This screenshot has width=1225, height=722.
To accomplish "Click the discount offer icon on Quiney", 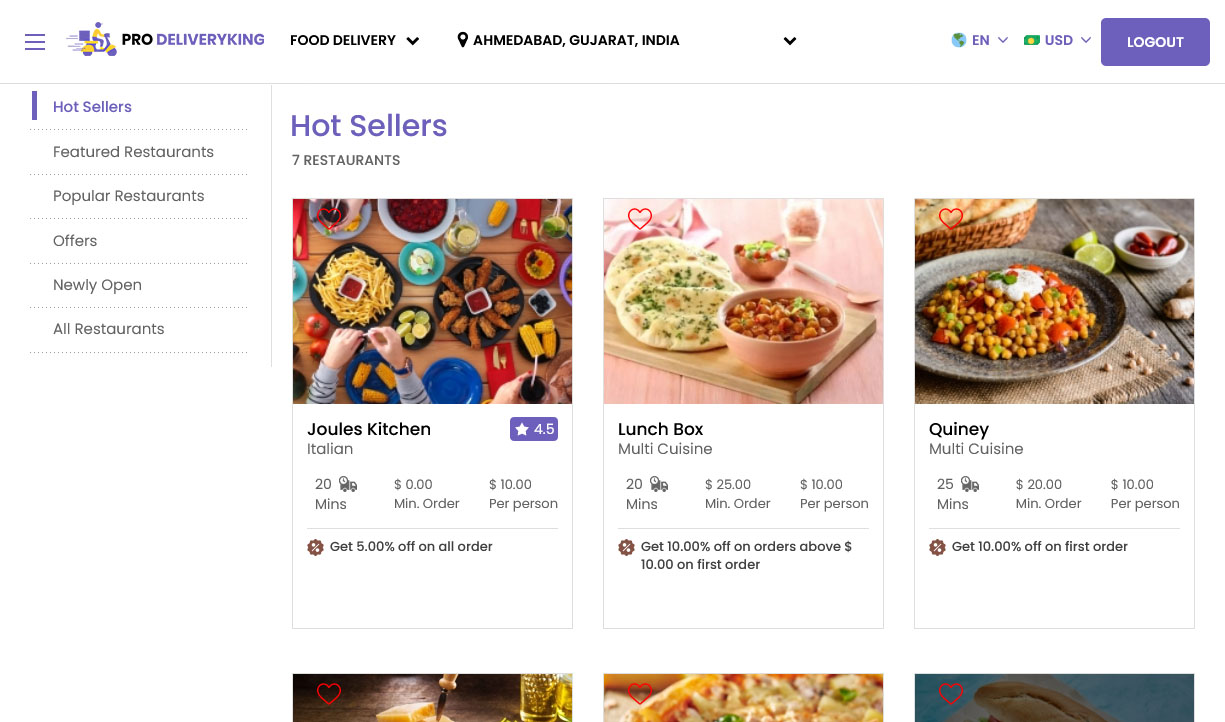I will [x=938, y=547].
